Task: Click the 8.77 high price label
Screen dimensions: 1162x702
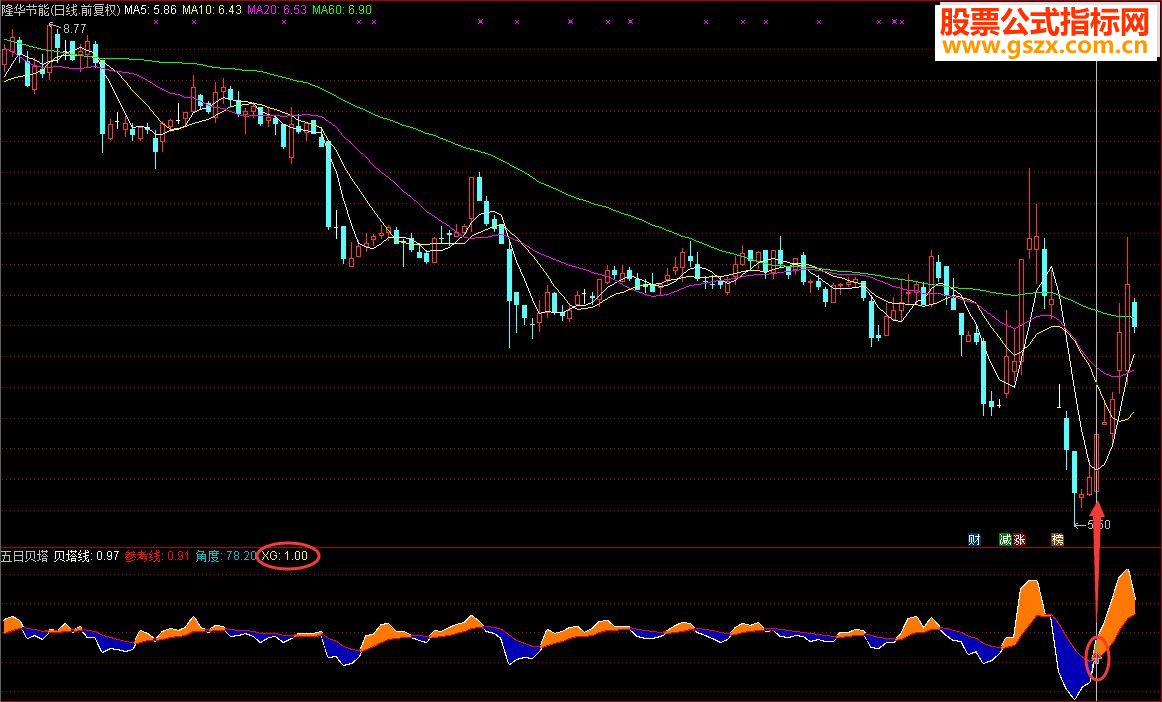Action: pyautogui.click(x=74, y=28)
